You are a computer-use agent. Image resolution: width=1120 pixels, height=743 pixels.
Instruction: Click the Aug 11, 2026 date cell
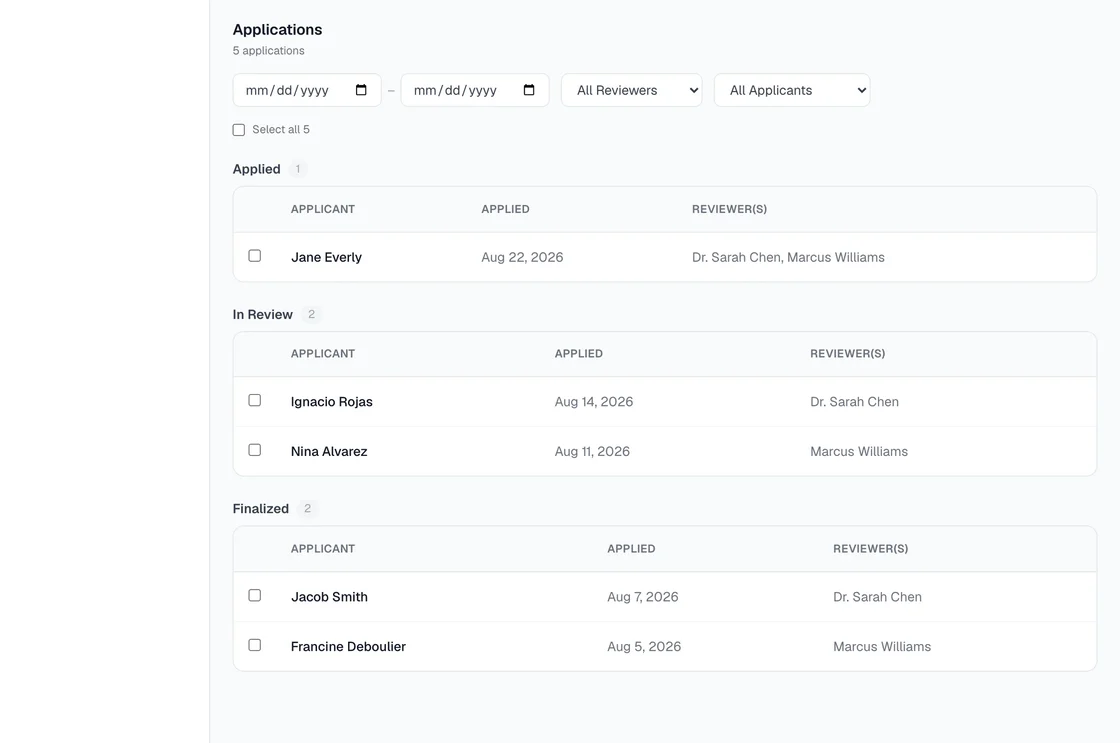pos(592,452)
